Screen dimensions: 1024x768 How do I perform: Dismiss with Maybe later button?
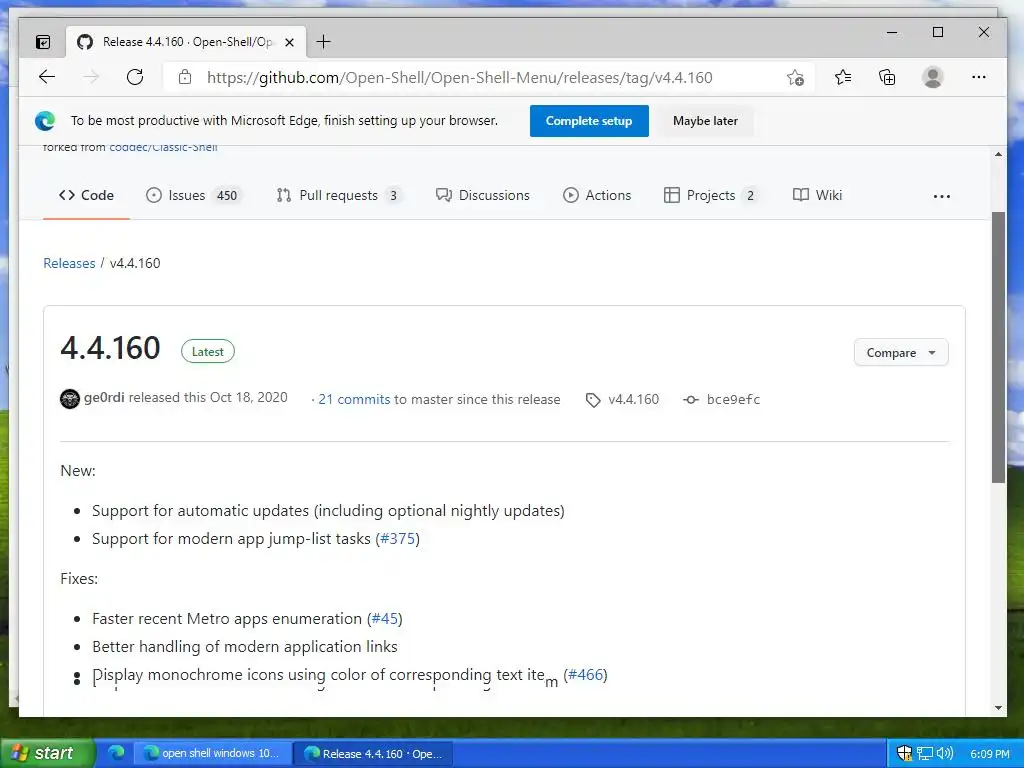pyautogui.click(x=705, y=121)
